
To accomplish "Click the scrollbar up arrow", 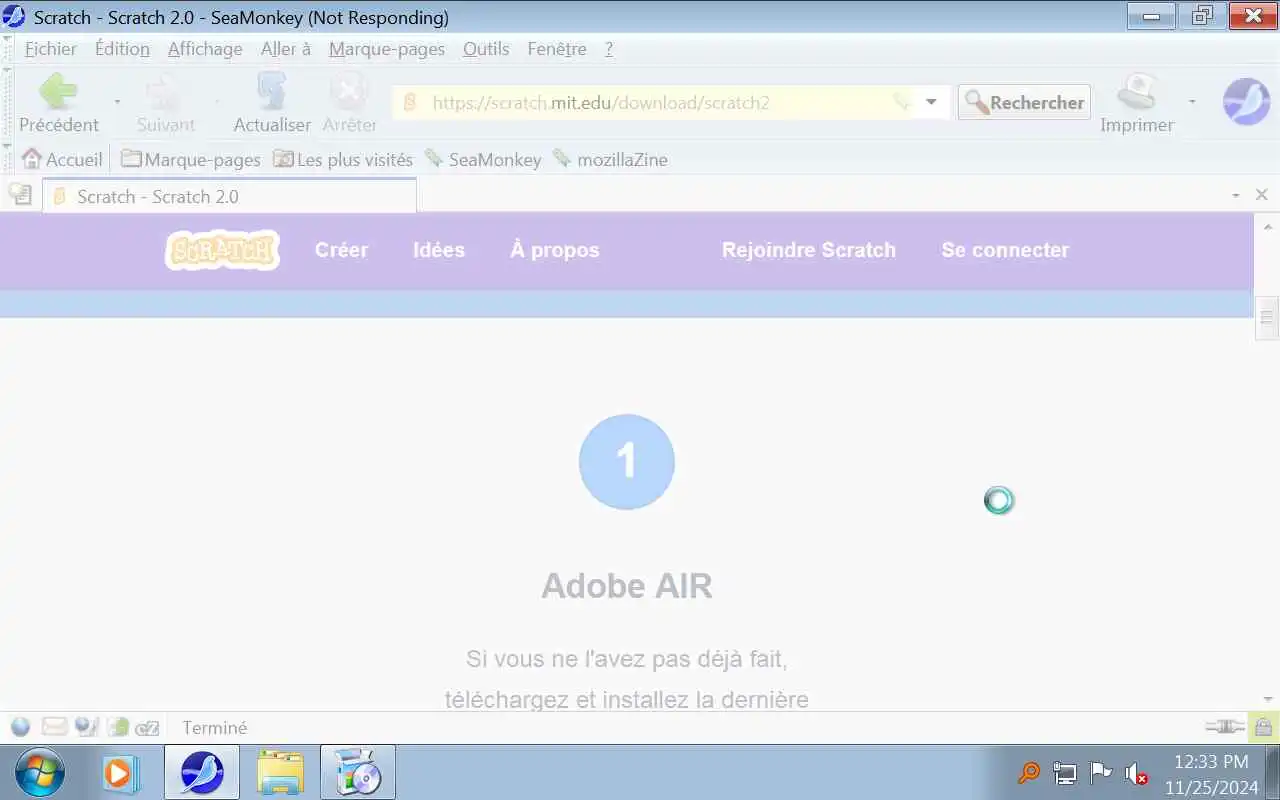I will tap(1267, 225).
